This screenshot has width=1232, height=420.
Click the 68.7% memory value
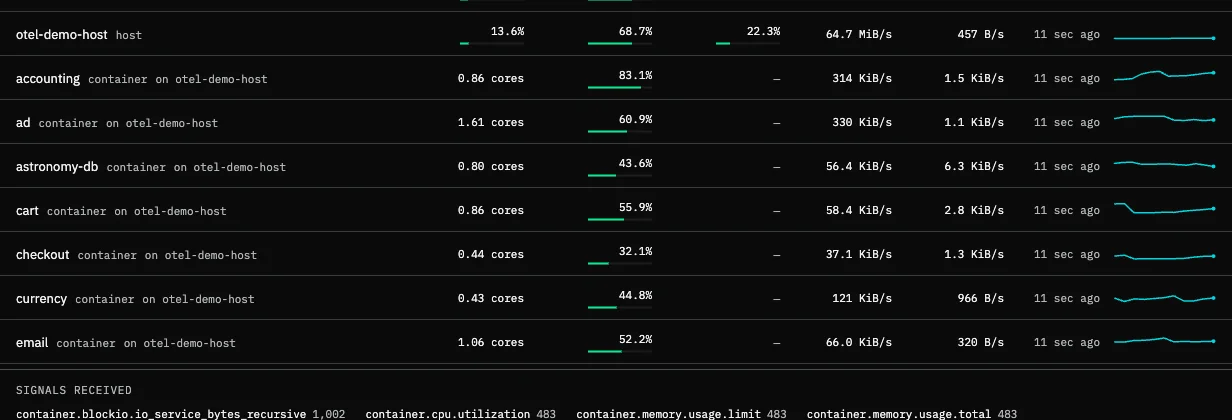click(635, 31)
